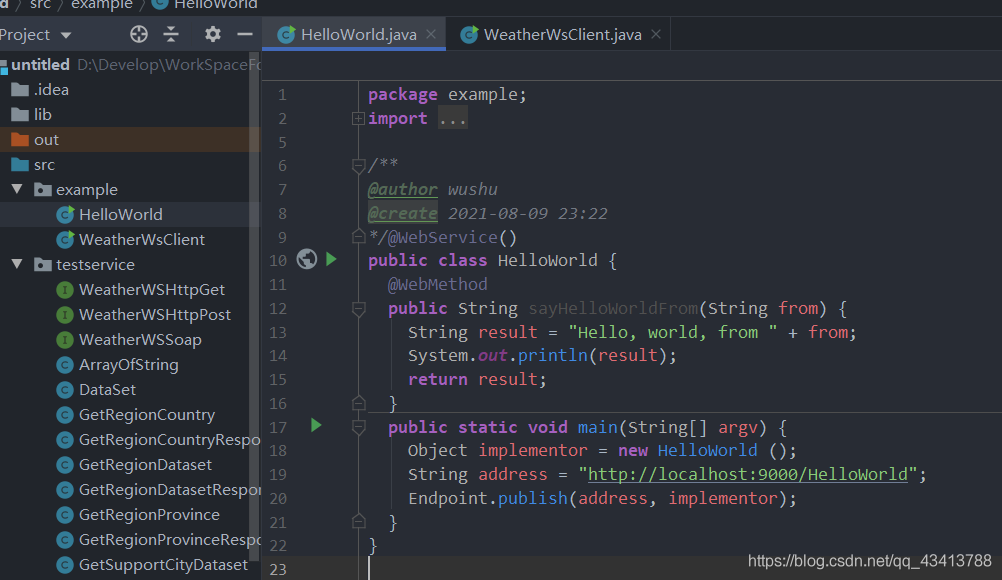This screenshot has width=1002, height=580.
Task: Click Collapse All icon in Project toolbar
Action: tap(173, 33)
